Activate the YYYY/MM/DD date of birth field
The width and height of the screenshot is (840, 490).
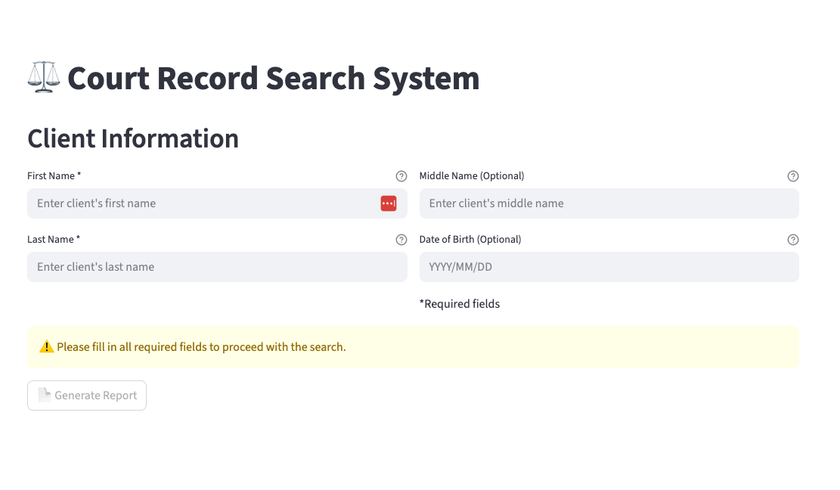pos(609,267)
